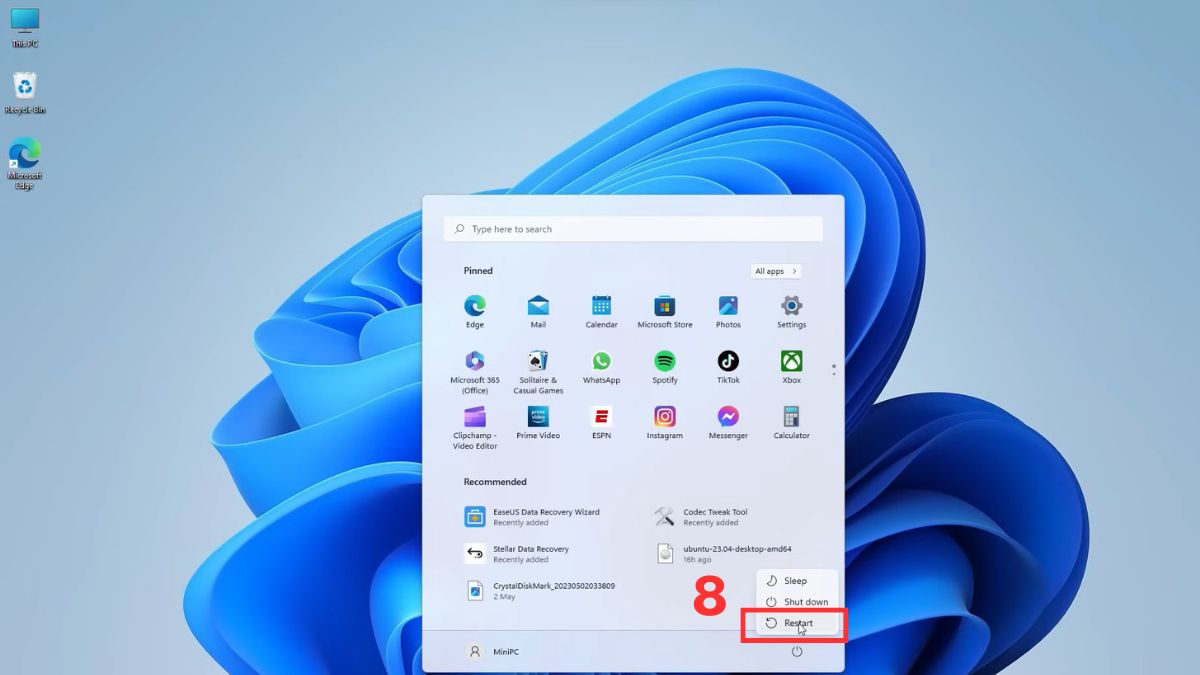
Task: Launch the Photos app
Action: tap(728, 311)
